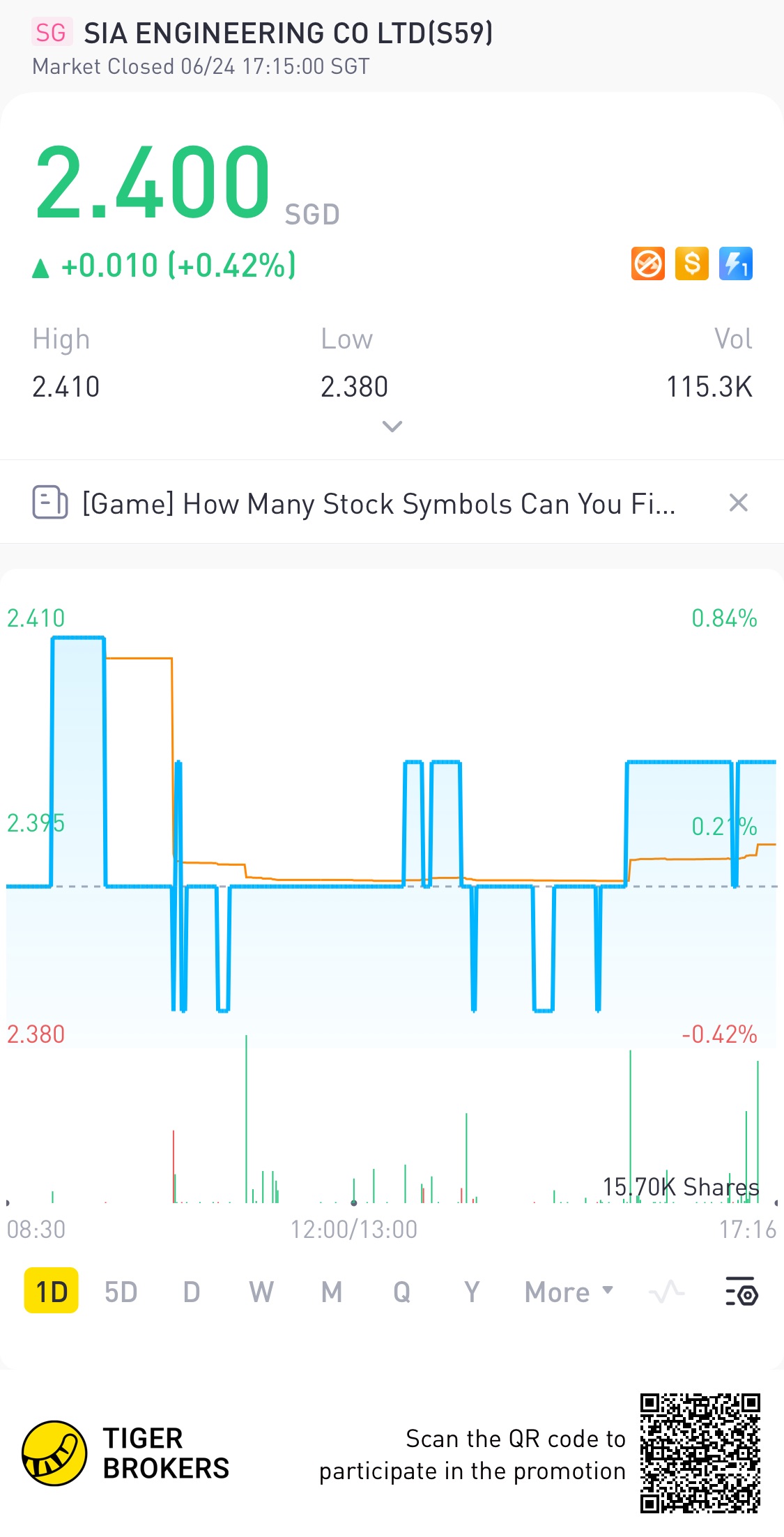This screenshot has height=1537, width=784.
Task: Tap the SG market tag
Action: [51, 33]
